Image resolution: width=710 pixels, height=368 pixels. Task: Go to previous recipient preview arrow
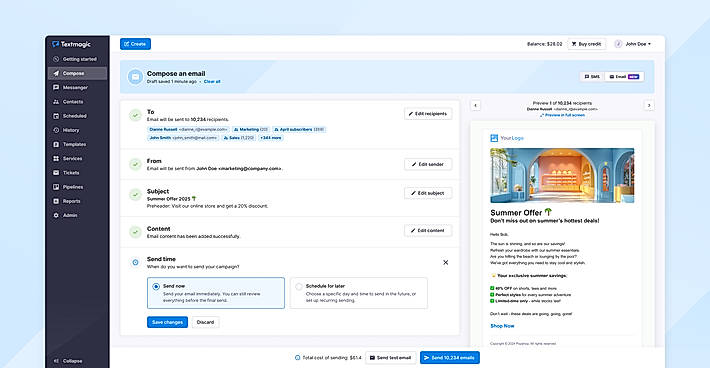(x=475, y=105)
